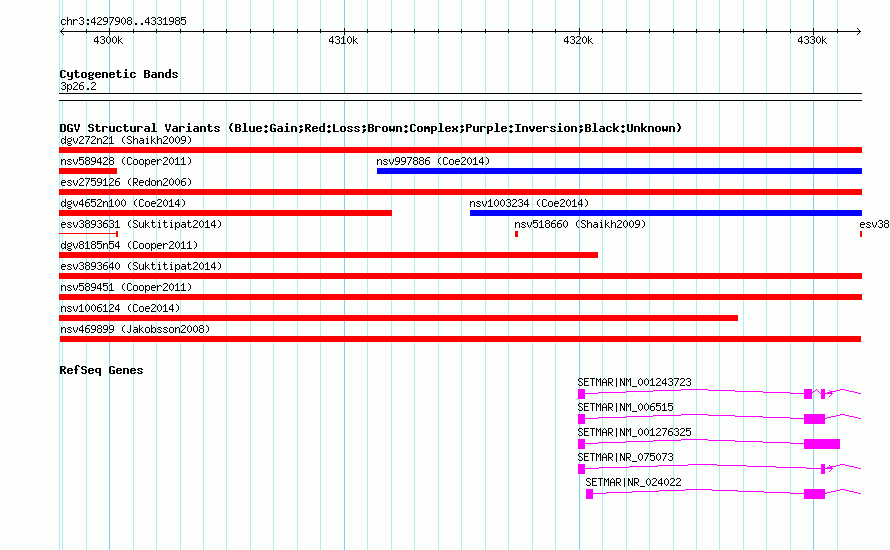Select the SETMAR|NM_001276325 transcript label
Viewport: 890px width, 550px height.
click(x=635, y=433)
